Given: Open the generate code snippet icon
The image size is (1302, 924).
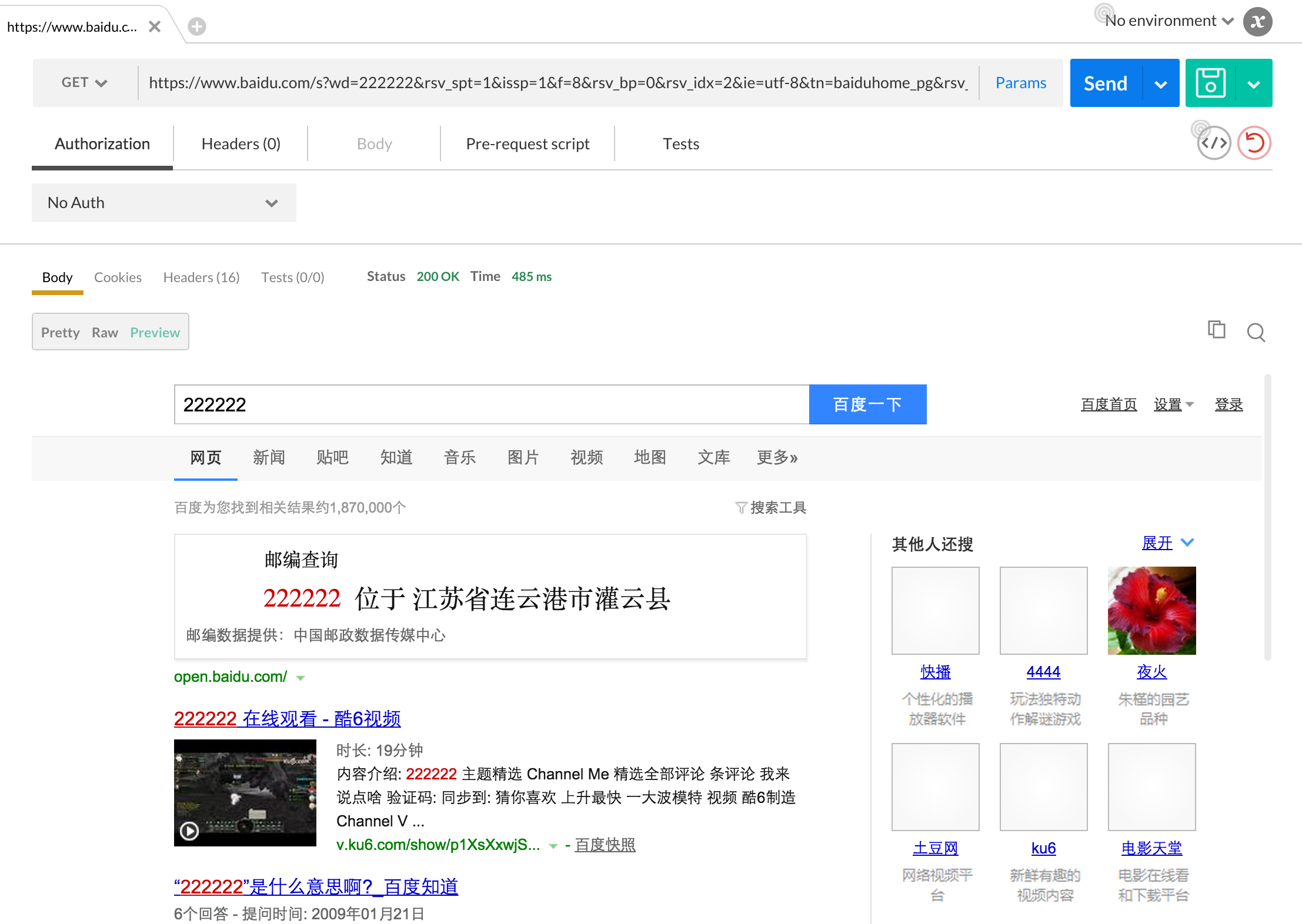Looking at the screenshot, I should [1214, 143].
